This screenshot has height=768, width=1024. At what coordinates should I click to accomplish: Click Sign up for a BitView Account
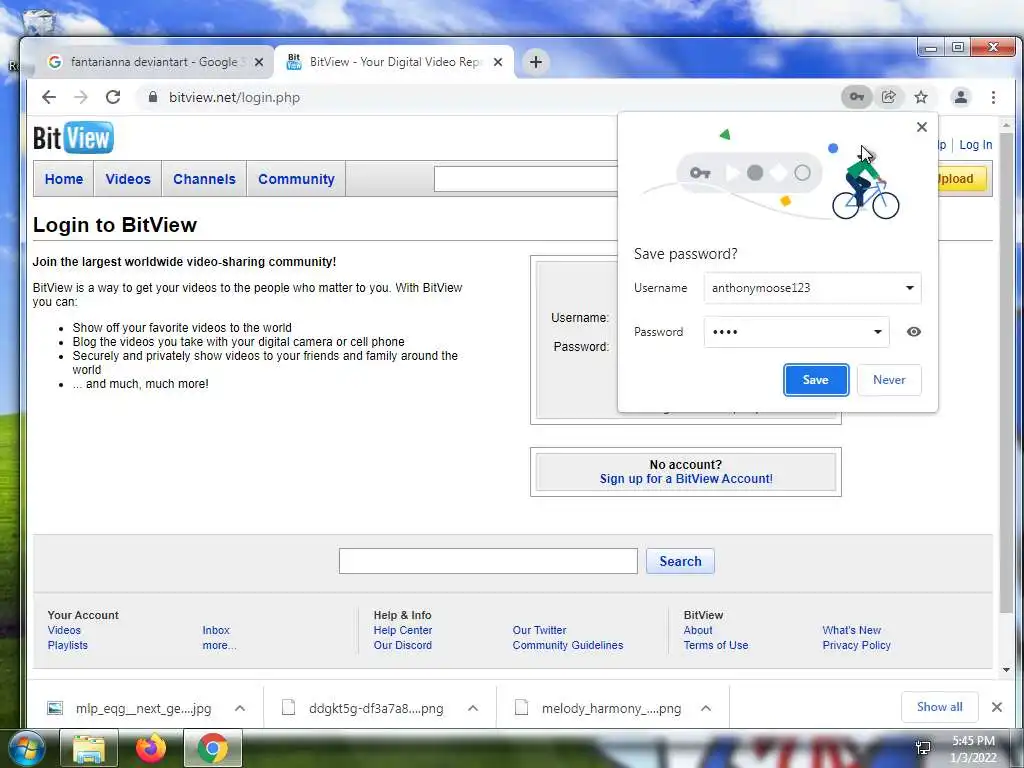686,479
